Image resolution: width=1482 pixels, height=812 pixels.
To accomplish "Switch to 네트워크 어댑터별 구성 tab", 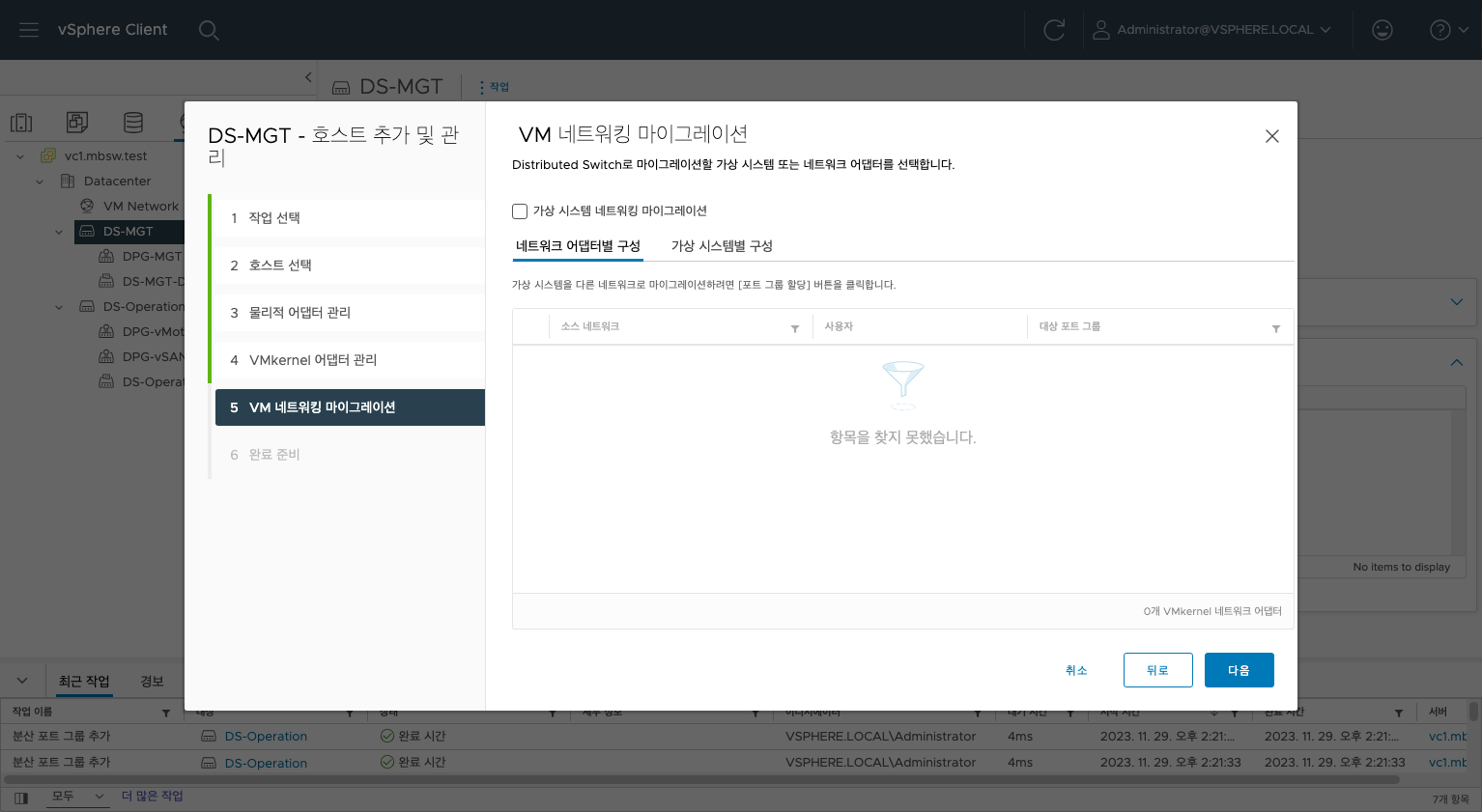I will coord(578,245).
